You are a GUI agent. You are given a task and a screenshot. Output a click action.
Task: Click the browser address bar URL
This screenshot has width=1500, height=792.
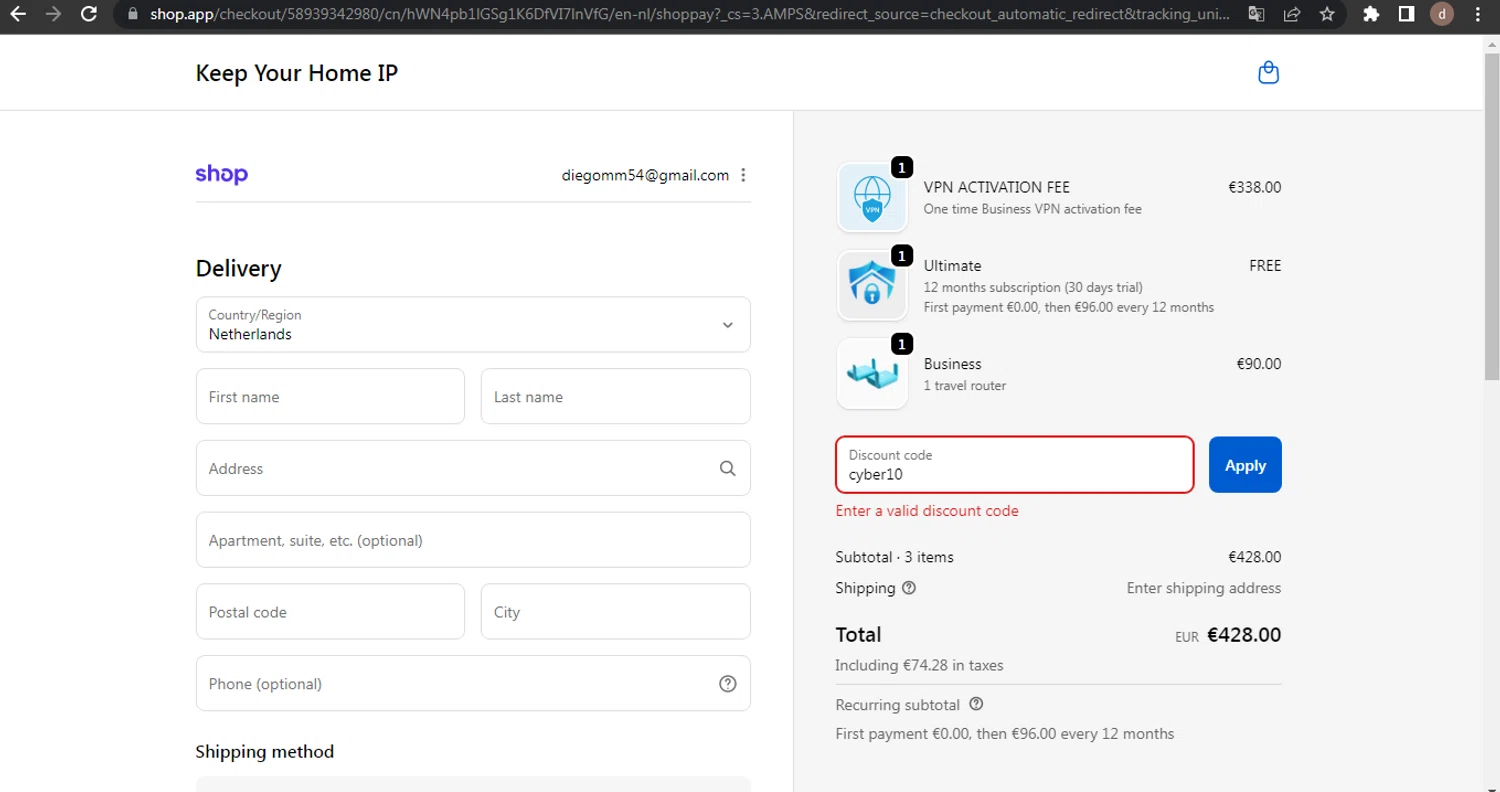pyautogui.click(x=690, y=14)
